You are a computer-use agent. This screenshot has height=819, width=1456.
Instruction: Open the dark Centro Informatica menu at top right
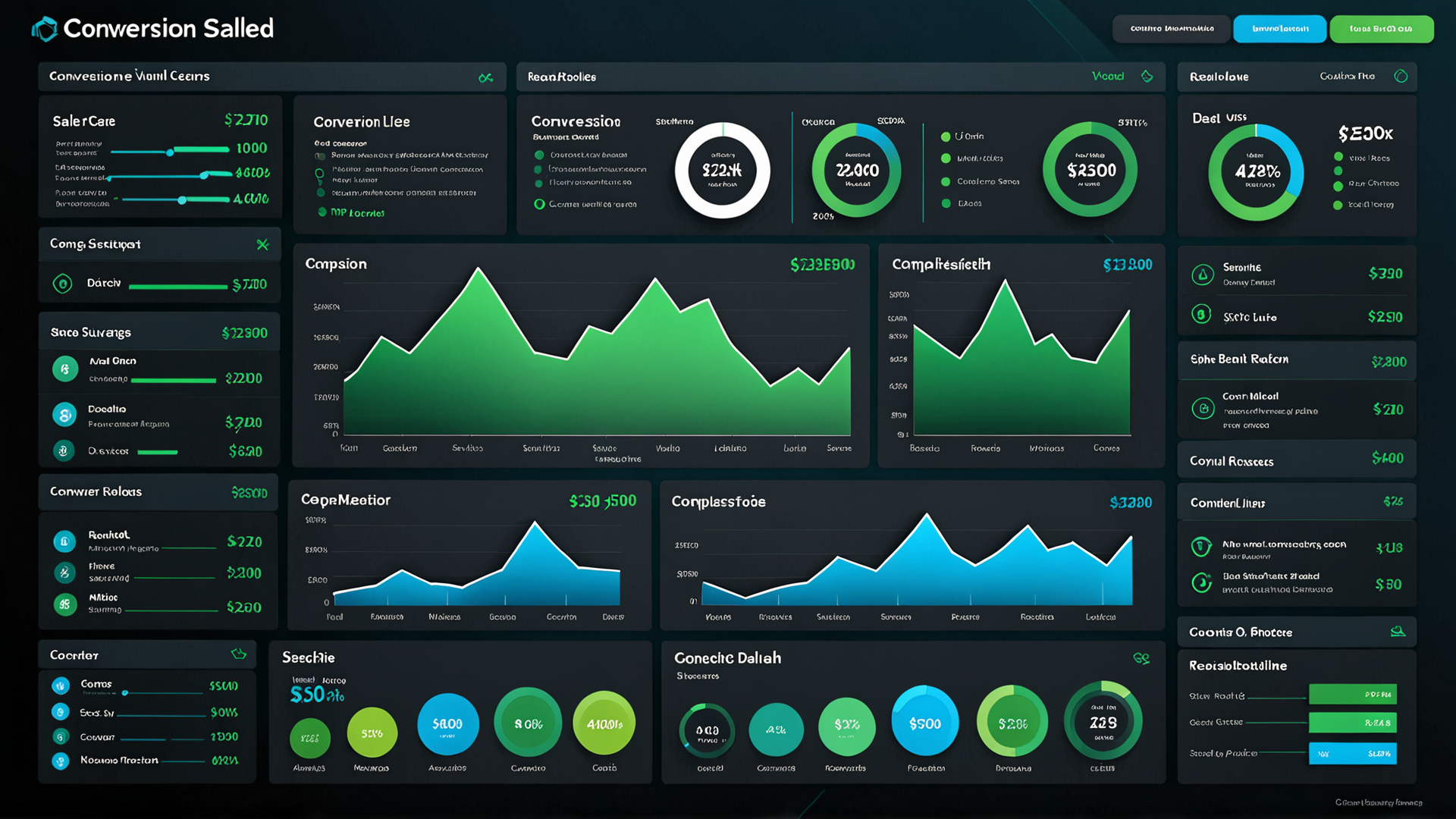pos(1172,29)
